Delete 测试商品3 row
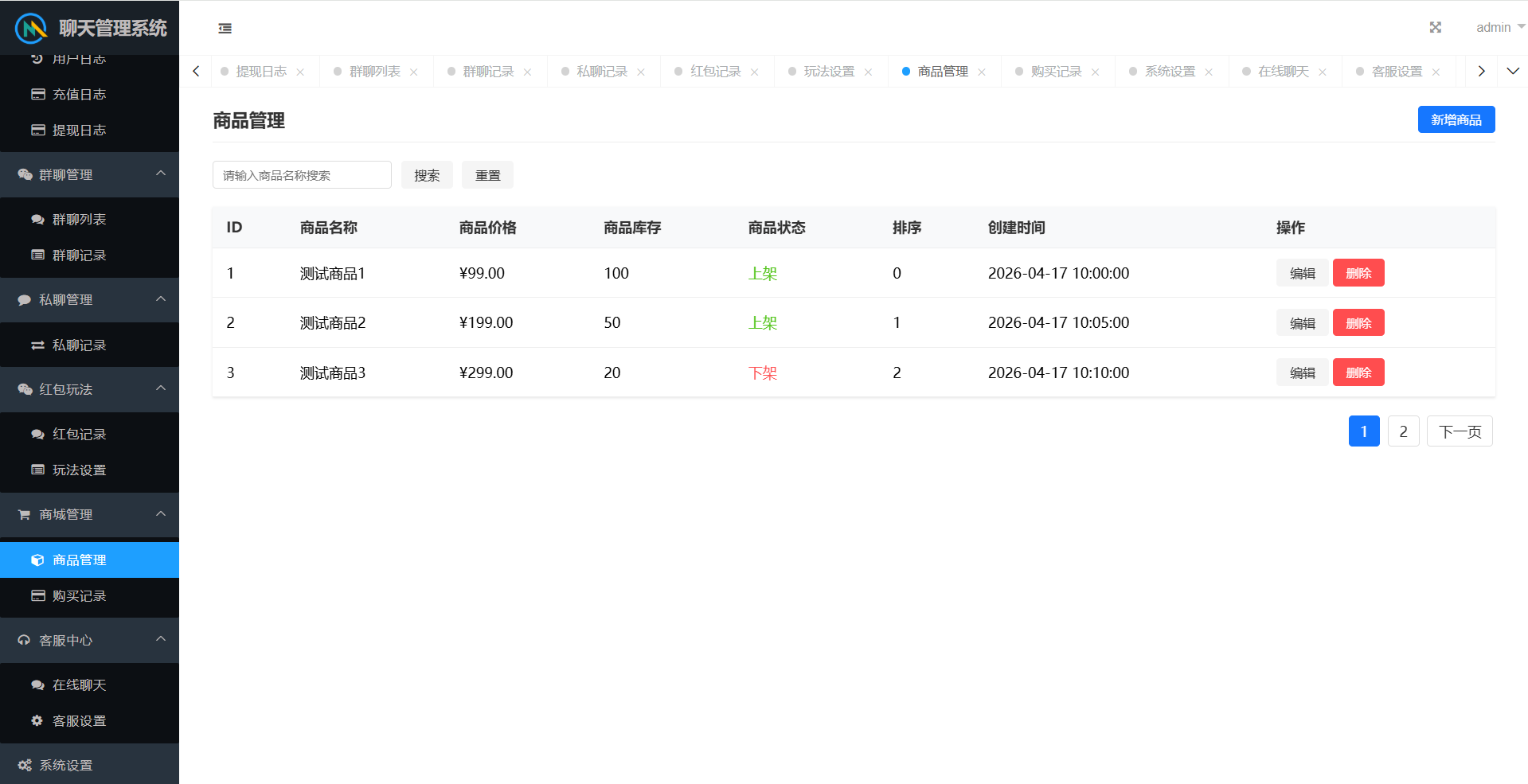The image size is (1528, 784). click(x=1358, y=372)
